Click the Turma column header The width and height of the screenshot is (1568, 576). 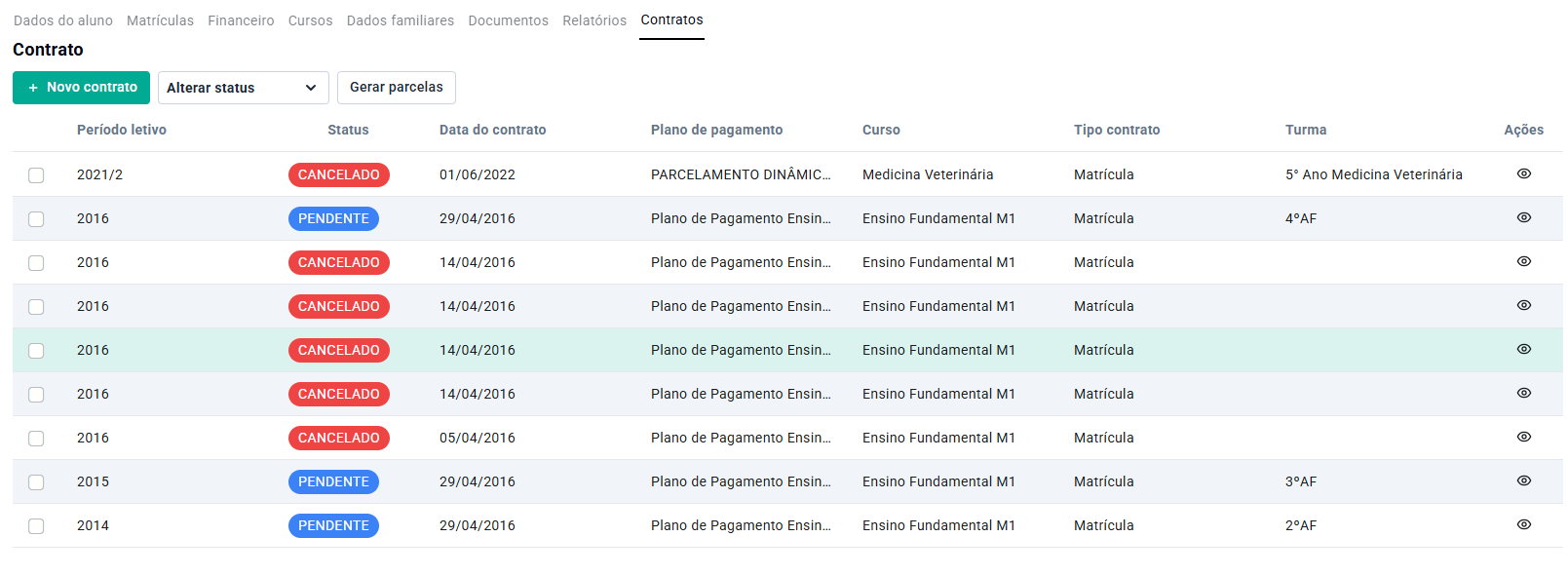[x=1306, y=130]
